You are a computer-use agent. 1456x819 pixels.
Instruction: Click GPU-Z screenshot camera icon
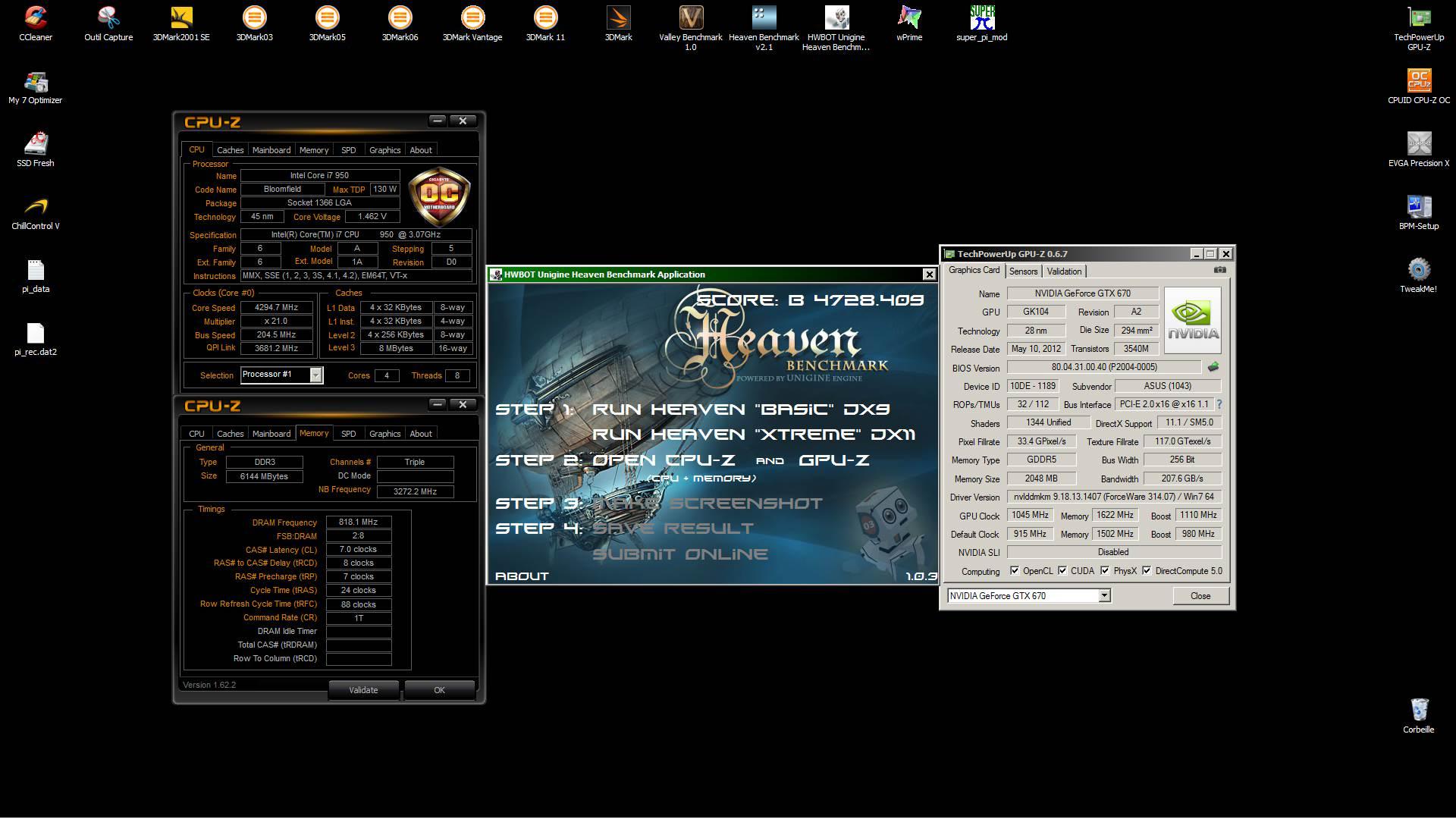click(1219, 270)
